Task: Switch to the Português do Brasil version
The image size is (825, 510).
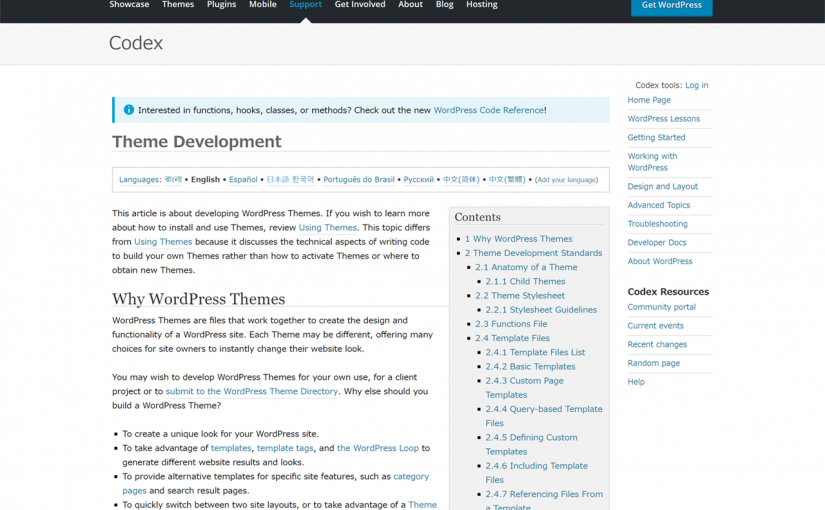Action: point(359,179)
